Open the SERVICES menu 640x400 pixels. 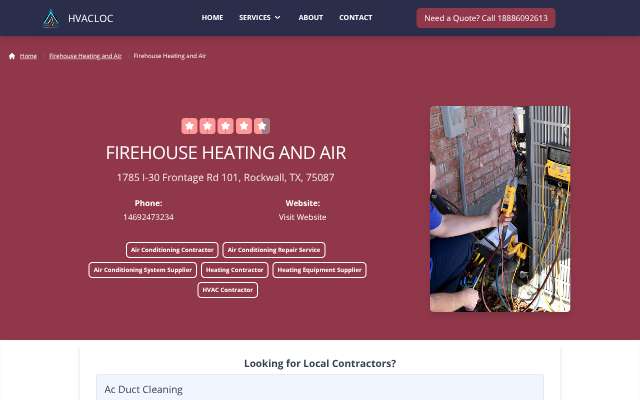(255, 18)
